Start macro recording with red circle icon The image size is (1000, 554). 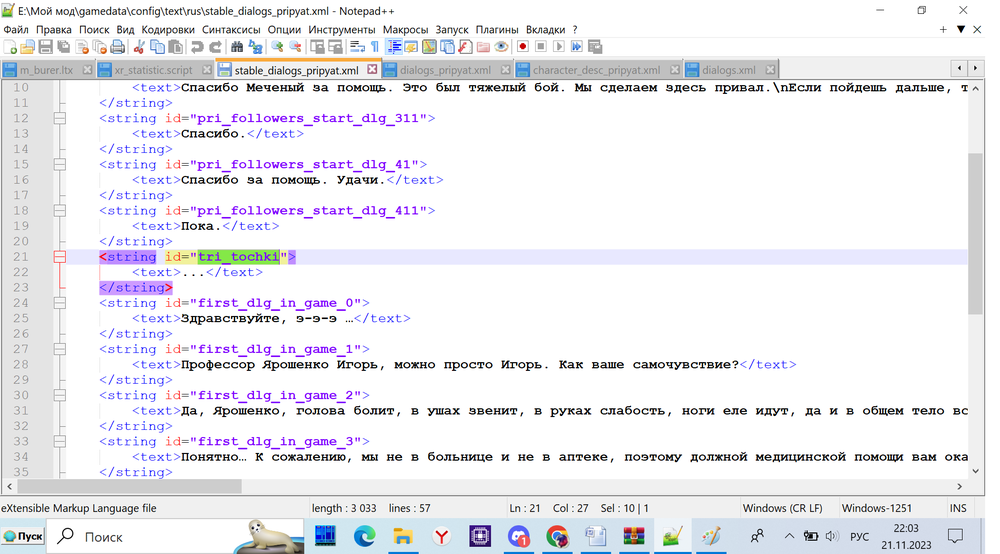pyautogui.click(x=522, y=47)
